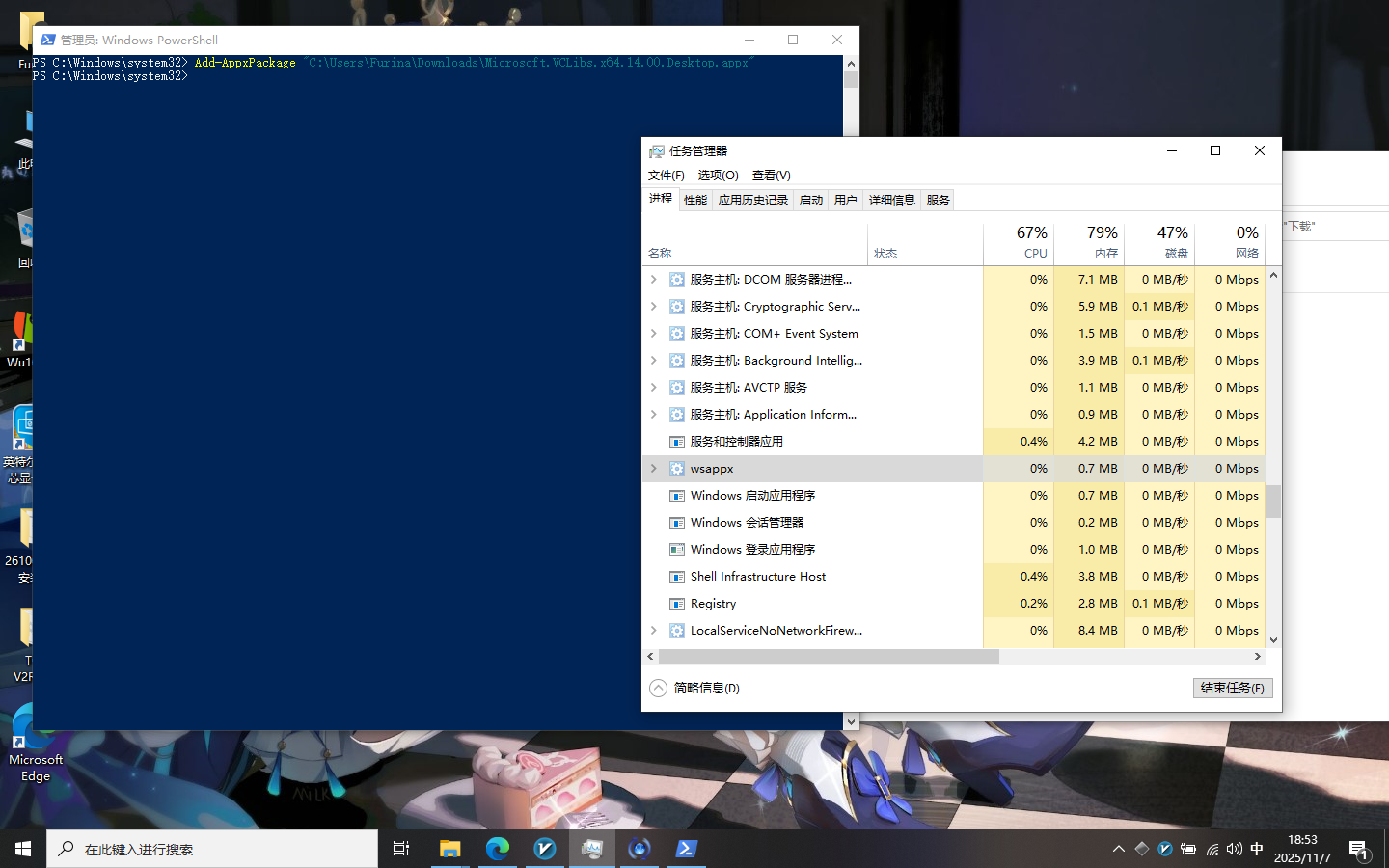Click the Windows Start button
This screenshot has height=868, width=1389.
23,849
